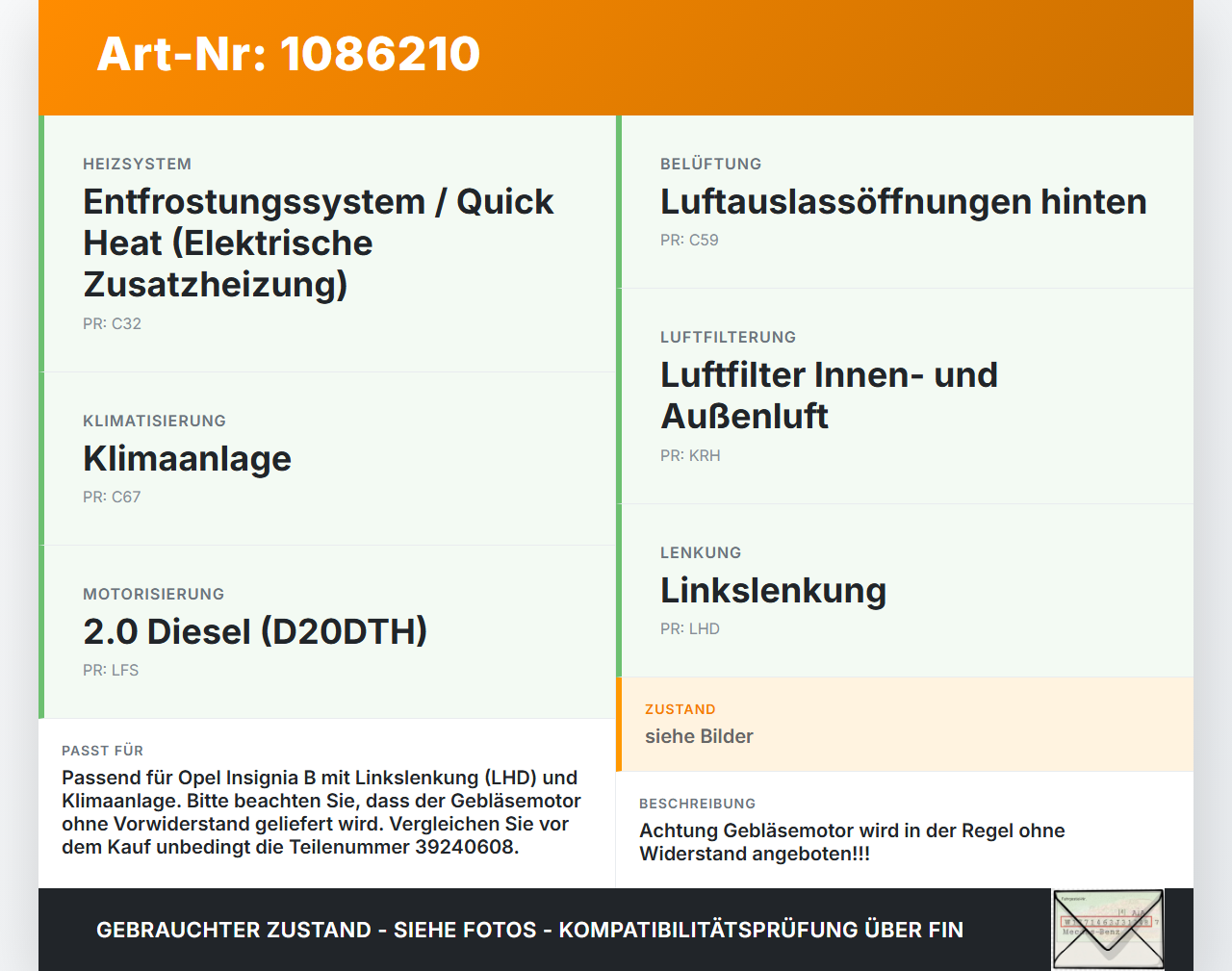Click the 'Achtung Gebläsemotor wird' description text
Viewport: 1232px width, 971px height.
852,843
